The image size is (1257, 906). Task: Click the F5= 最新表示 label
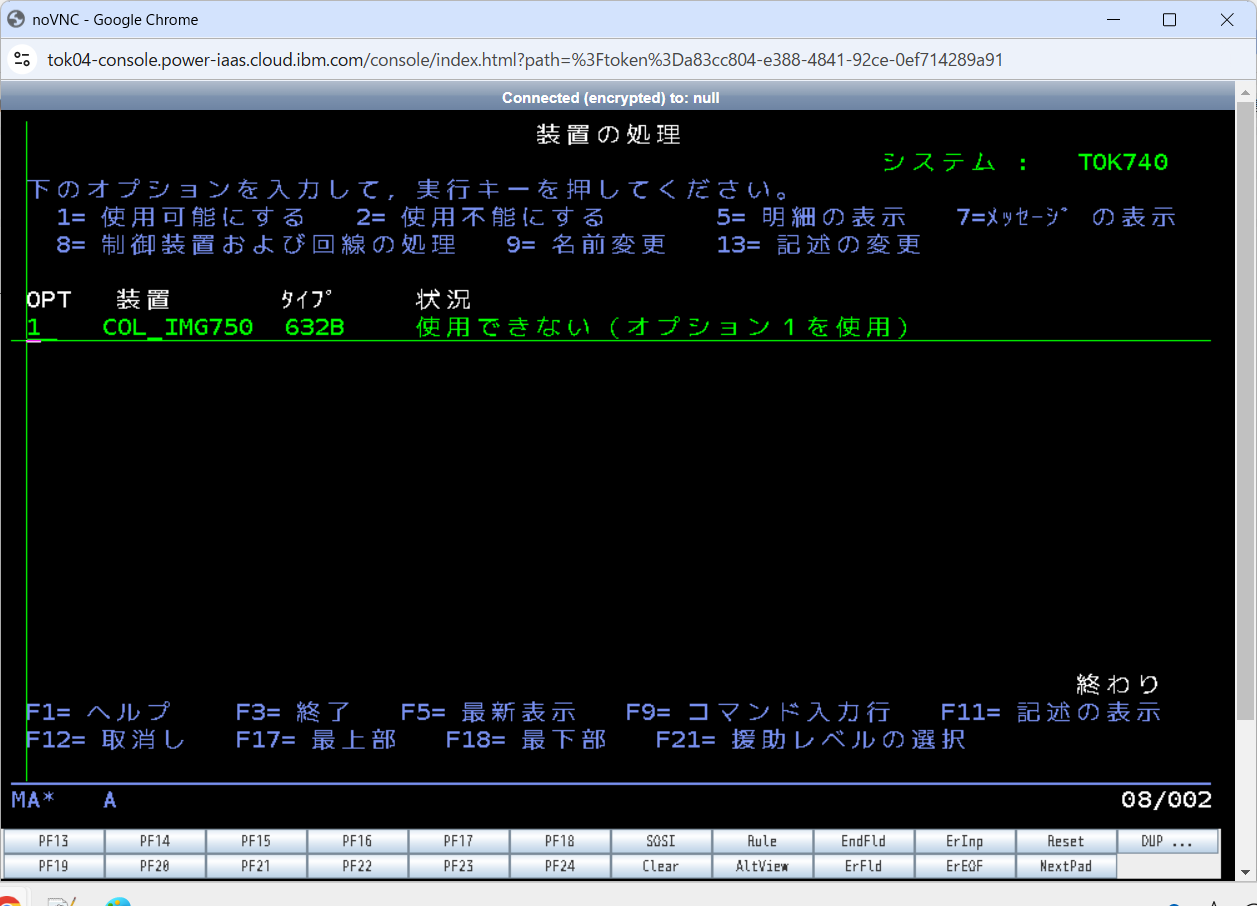(488, 712)
